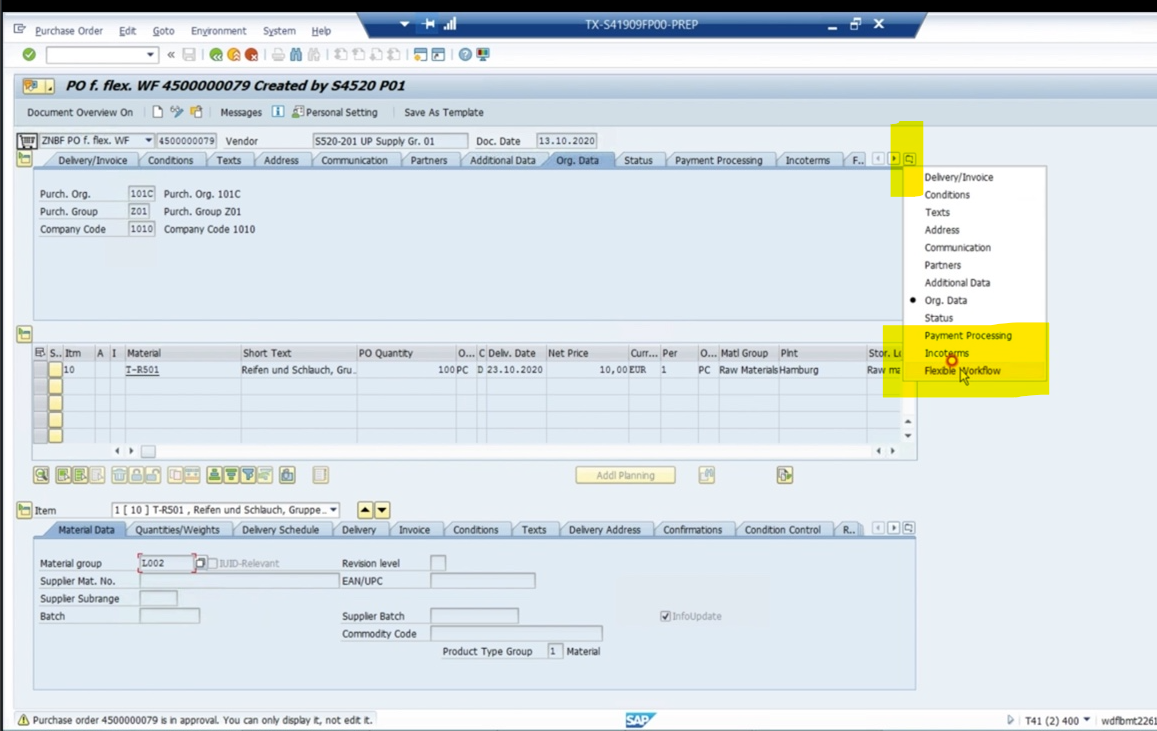
Task: Collapse header section using header toggle icon
Action: click(24, 159)
